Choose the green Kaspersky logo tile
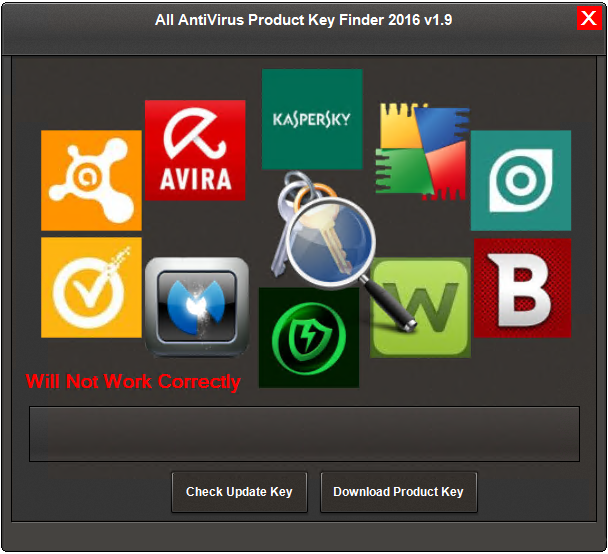 pos(312,119)
